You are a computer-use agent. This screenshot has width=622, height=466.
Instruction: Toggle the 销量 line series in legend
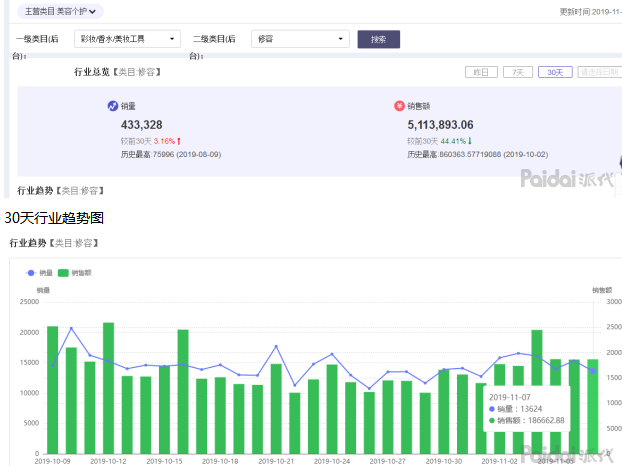pyautogui.click(x=39, y=273)
